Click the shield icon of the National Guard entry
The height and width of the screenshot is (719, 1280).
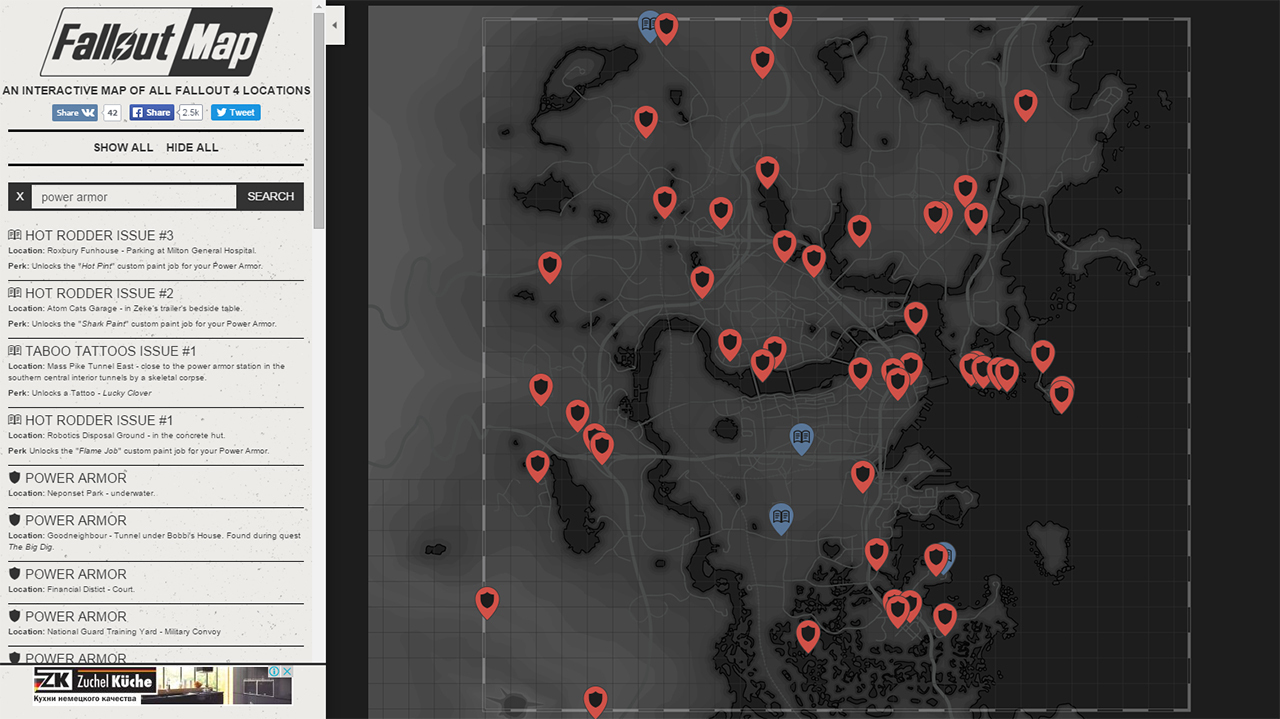tap(14, 616)
